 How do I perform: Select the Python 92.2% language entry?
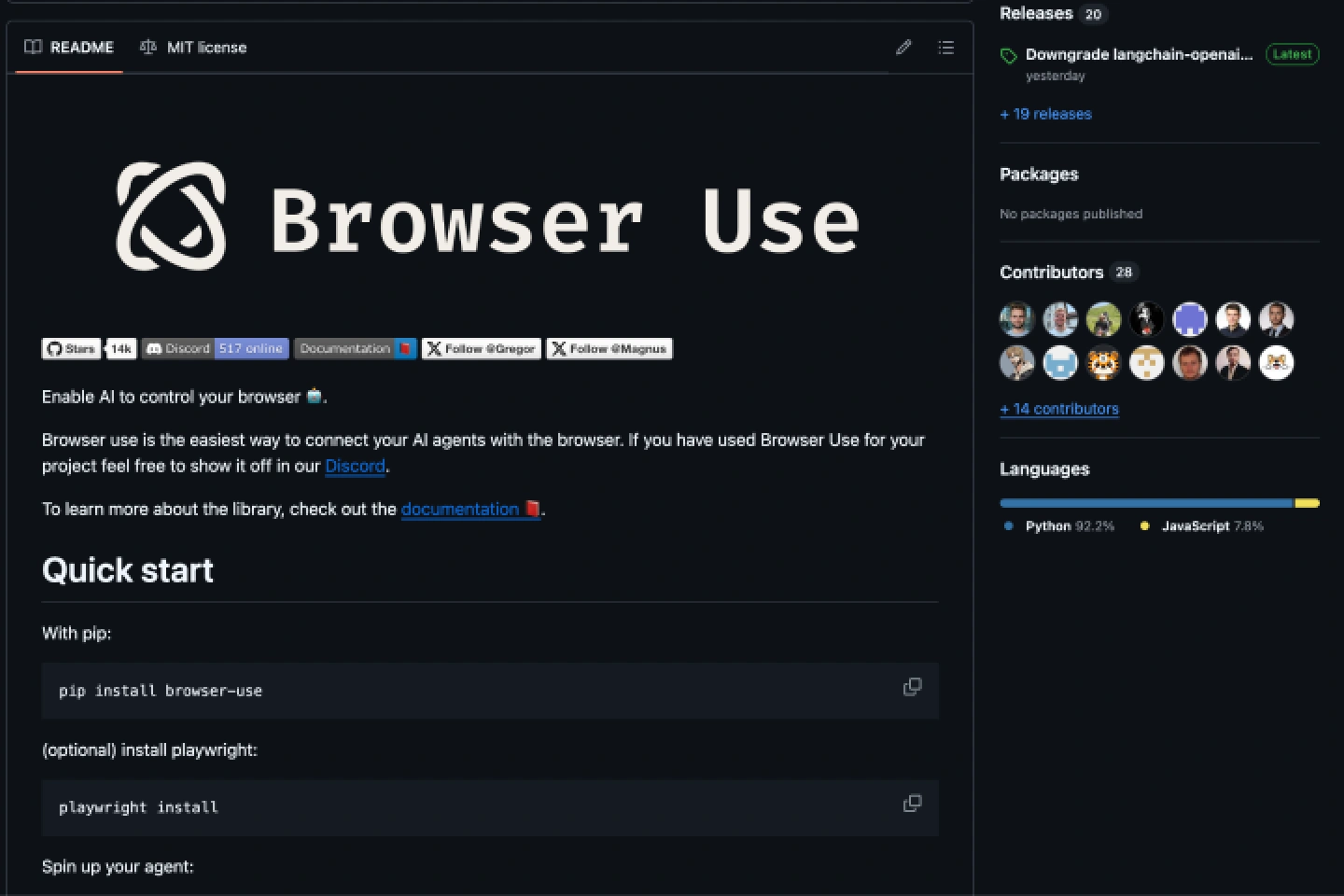[1059, 526]
